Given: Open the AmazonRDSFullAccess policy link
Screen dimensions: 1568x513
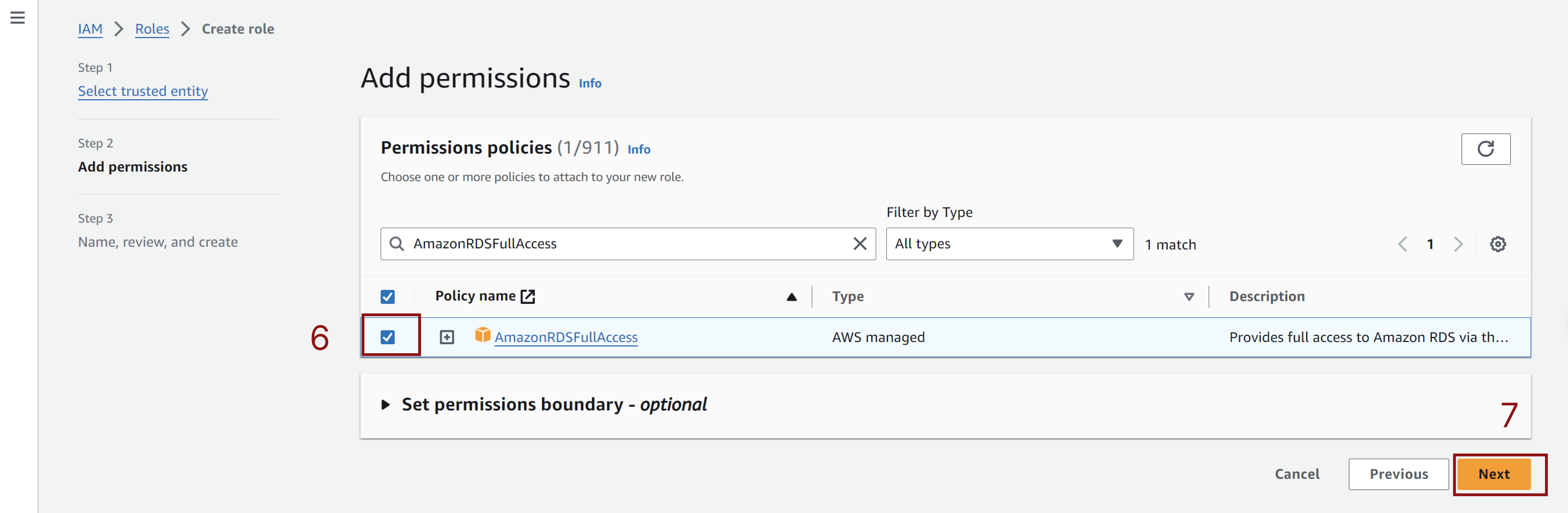Looking at the screenshot, I should click(566, 337).
